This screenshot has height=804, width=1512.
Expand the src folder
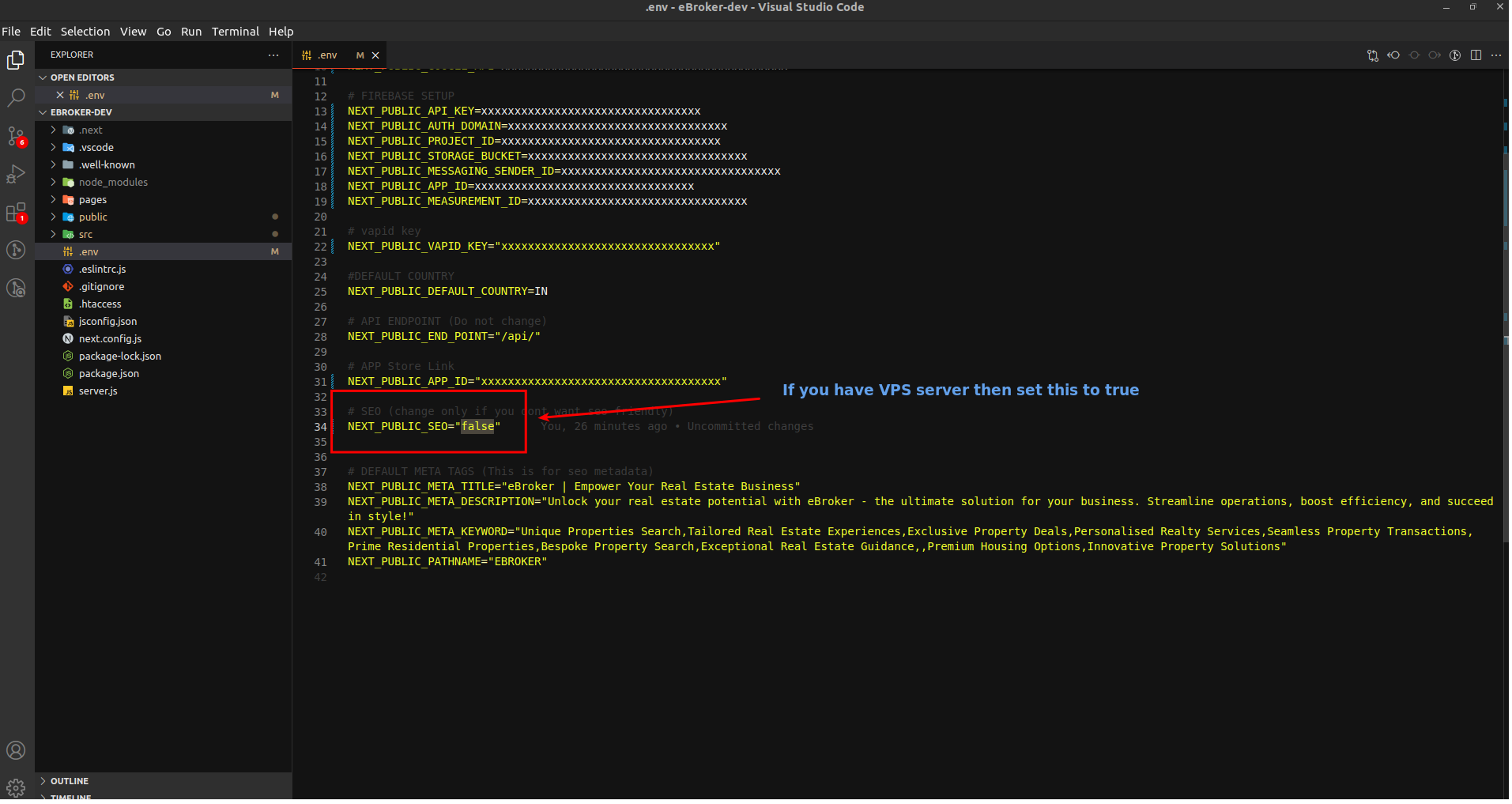(x=53, y=234)
